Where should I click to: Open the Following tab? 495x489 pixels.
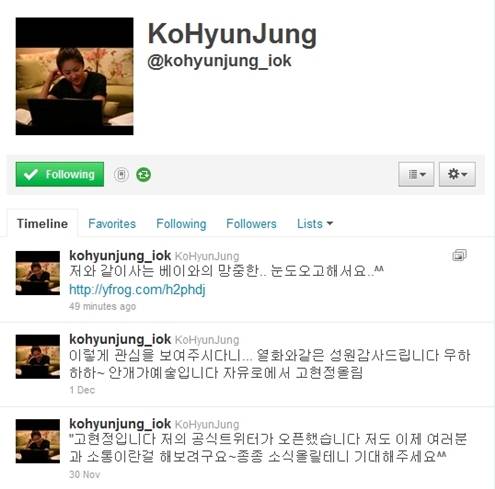(181, 224)
